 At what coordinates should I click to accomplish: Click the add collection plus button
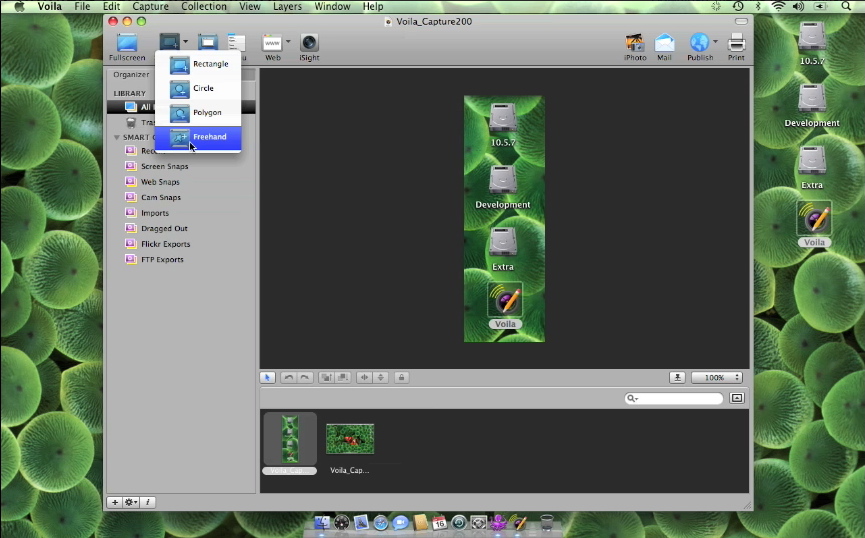(115, 502)
